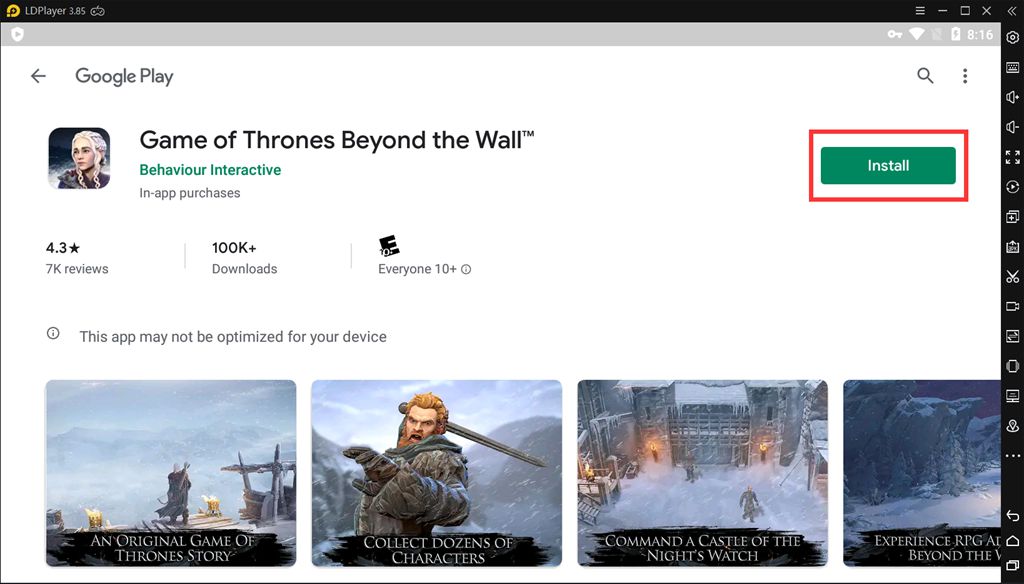
Task: Click the 100K+ Downloads text
Action: (244, 258)
